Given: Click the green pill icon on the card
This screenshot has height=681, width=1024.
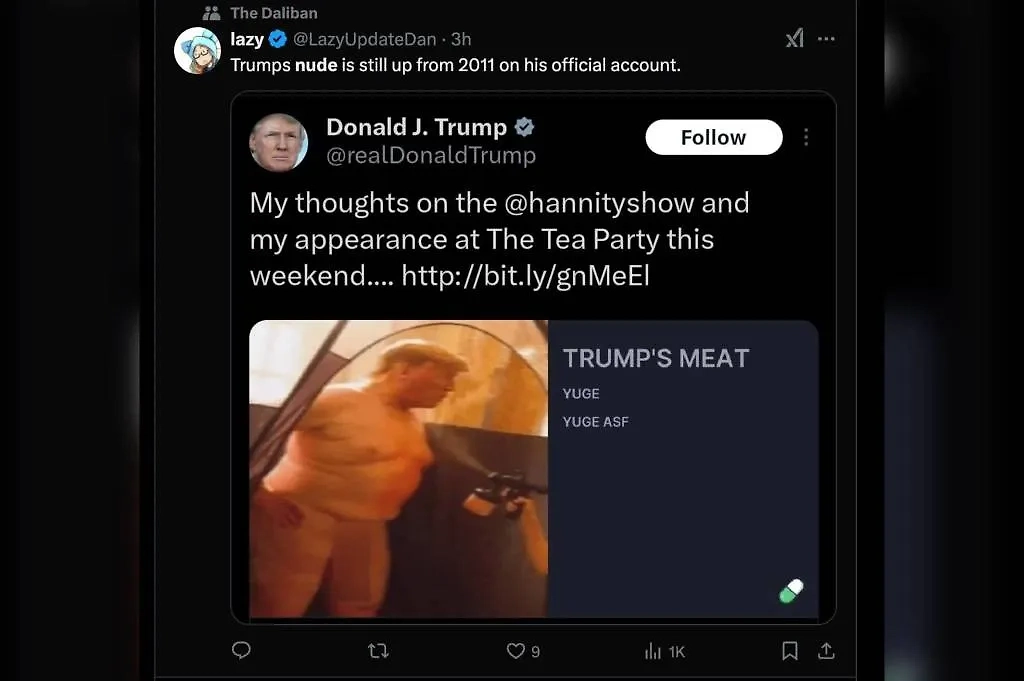Looking at the screenshot, I should pyautogui.click(x=790, y=591).
